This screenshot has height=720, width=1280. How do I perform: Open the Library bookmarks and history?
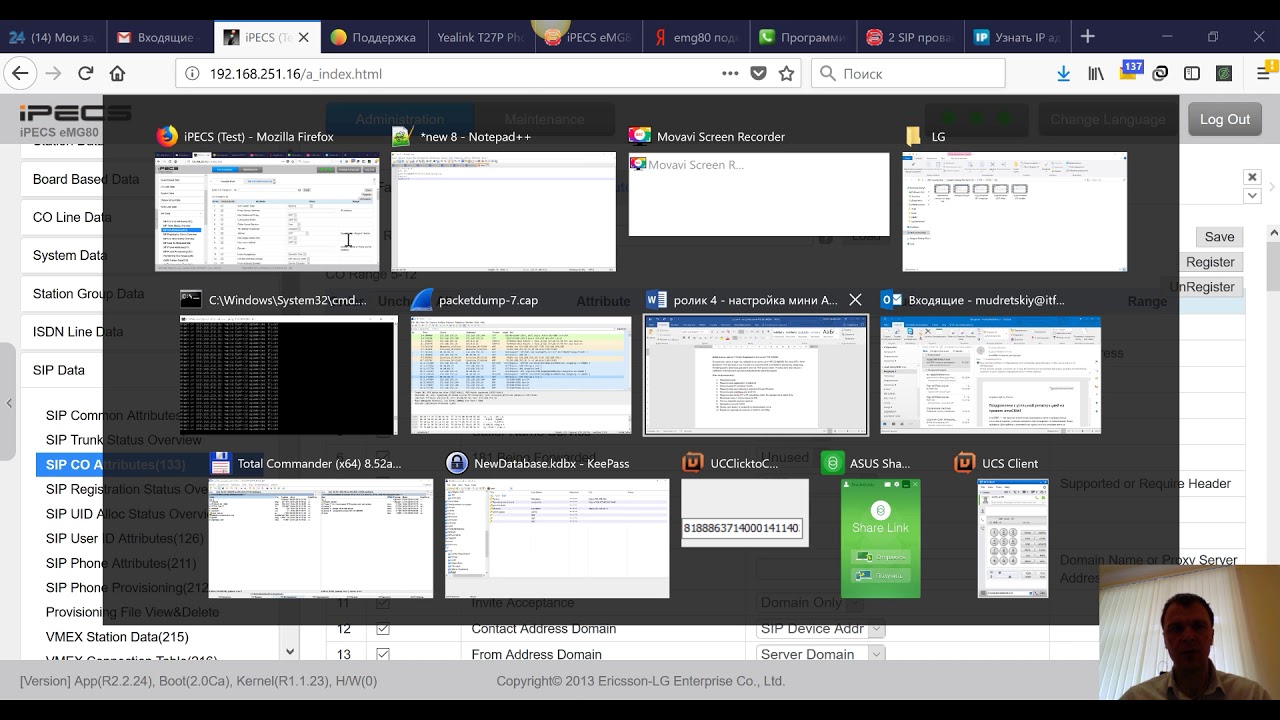tap(1096, 73)
